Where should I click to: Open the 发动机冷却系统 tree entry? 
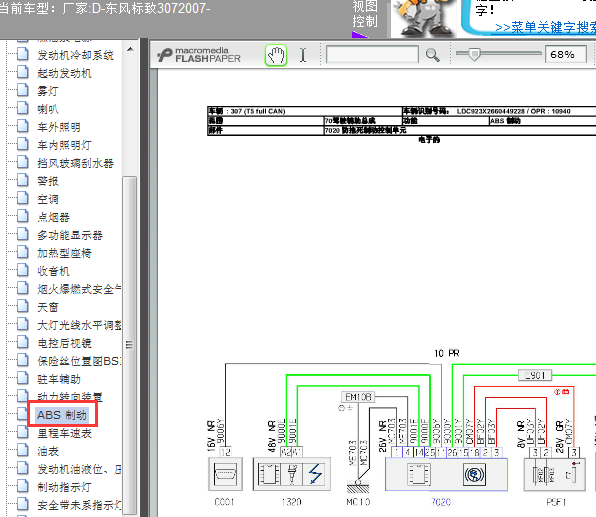click(75, 55)
